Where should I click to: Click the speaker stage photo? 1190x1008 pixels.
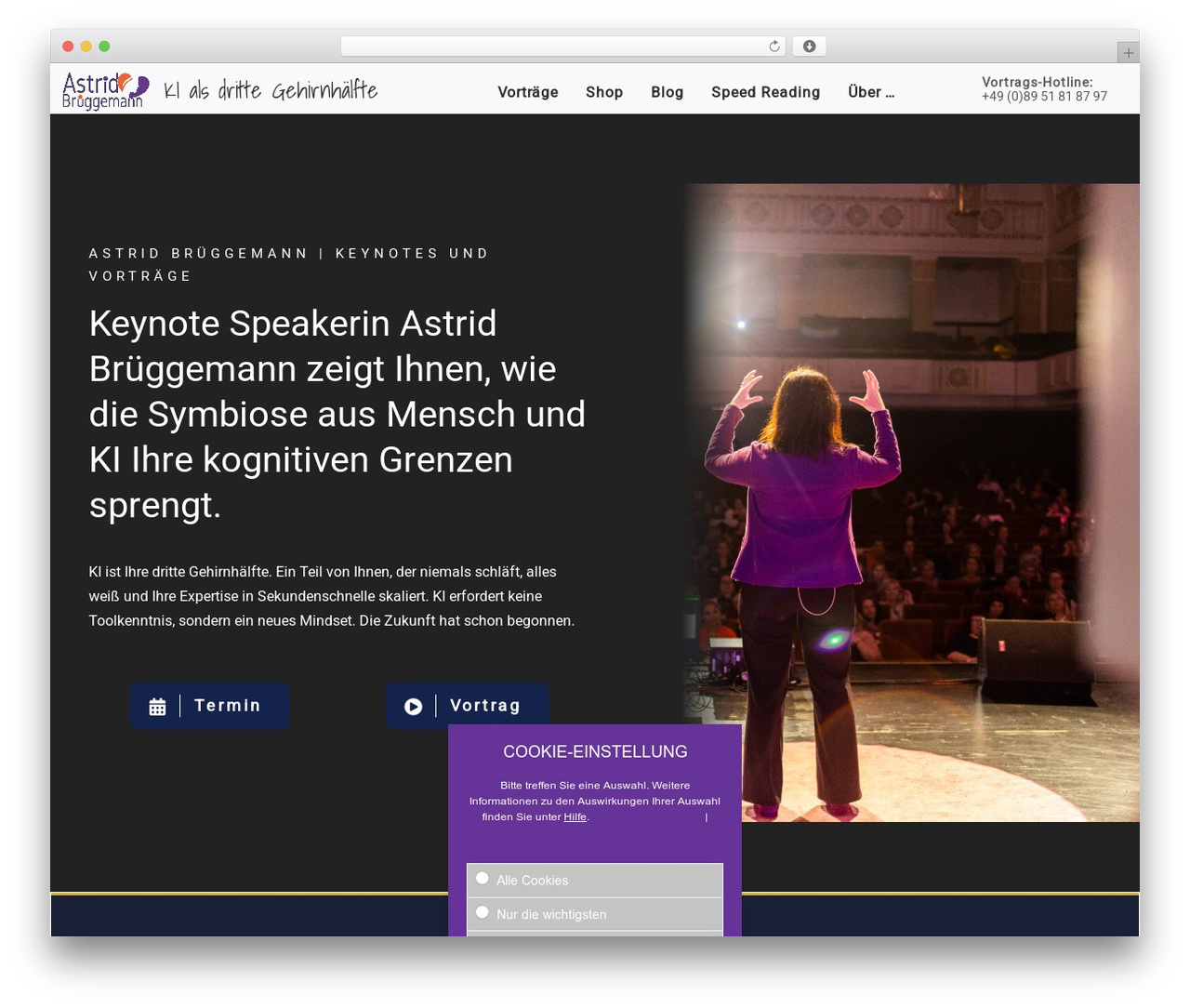(x=912, y=502)
